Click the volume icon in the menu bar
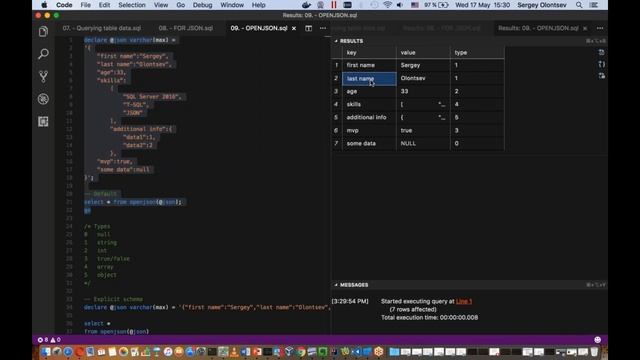This screenshot has height=360, width=640. [x=400, y=5]
